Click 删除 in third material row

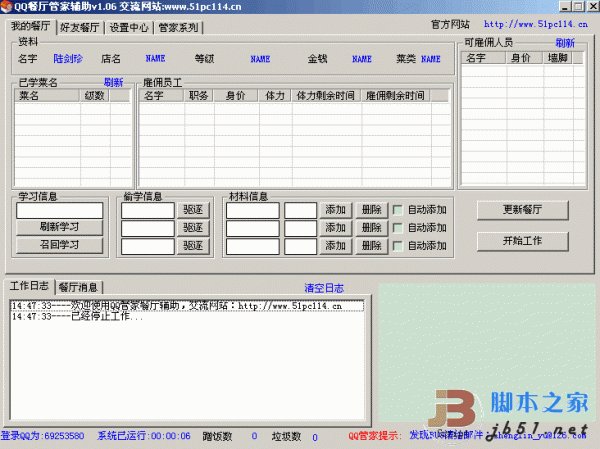point(372,246)
